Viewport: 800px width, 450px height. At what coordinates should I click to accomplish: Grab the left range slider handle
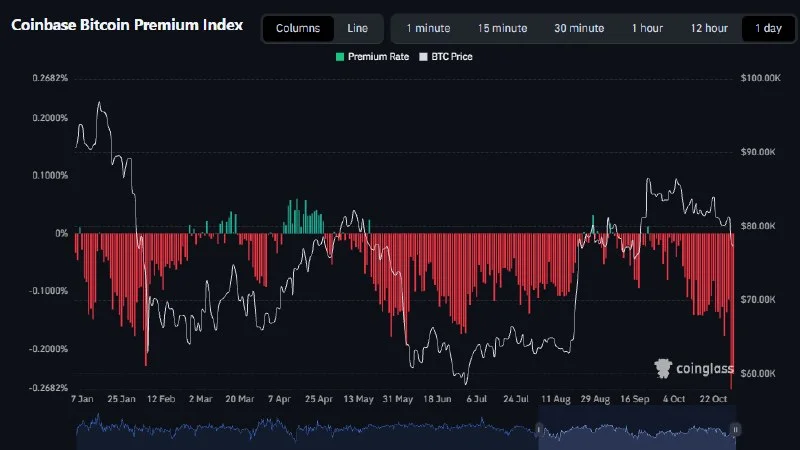point(538,430)
